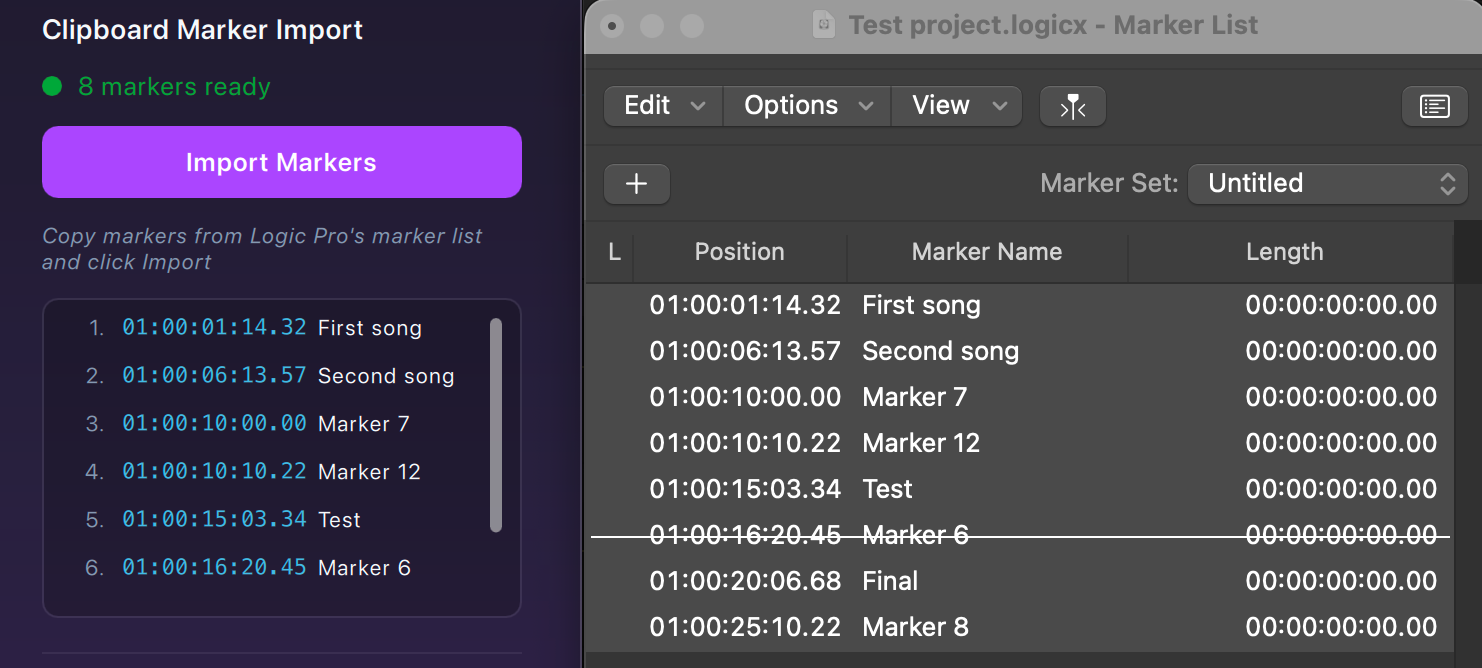Click the green status dot beside 8 markers ready
The height and width of the screenshot is (668, 1482).
click(52, 87)
